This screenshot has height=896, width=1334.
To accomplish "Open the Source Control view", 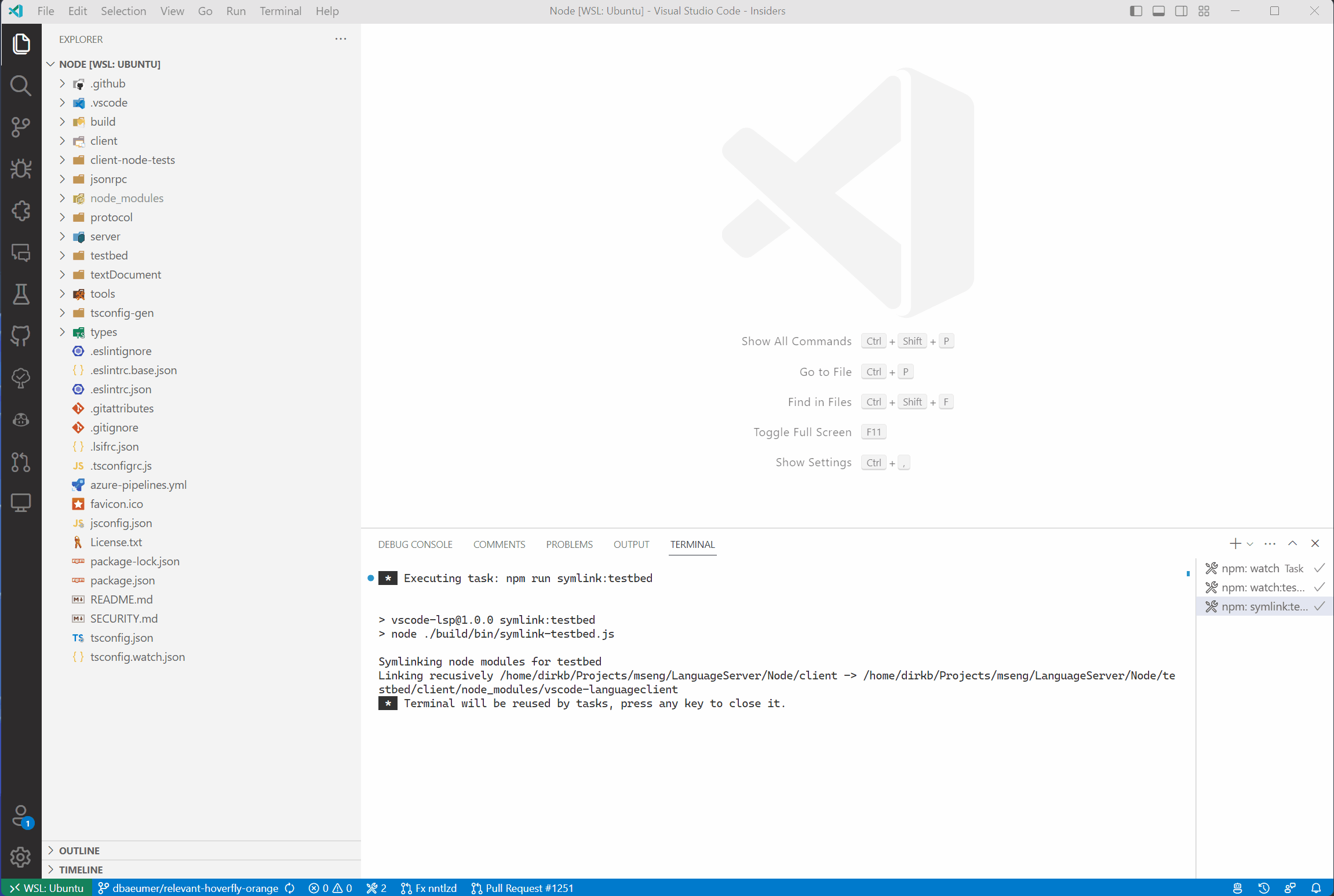I will [21, 127].
